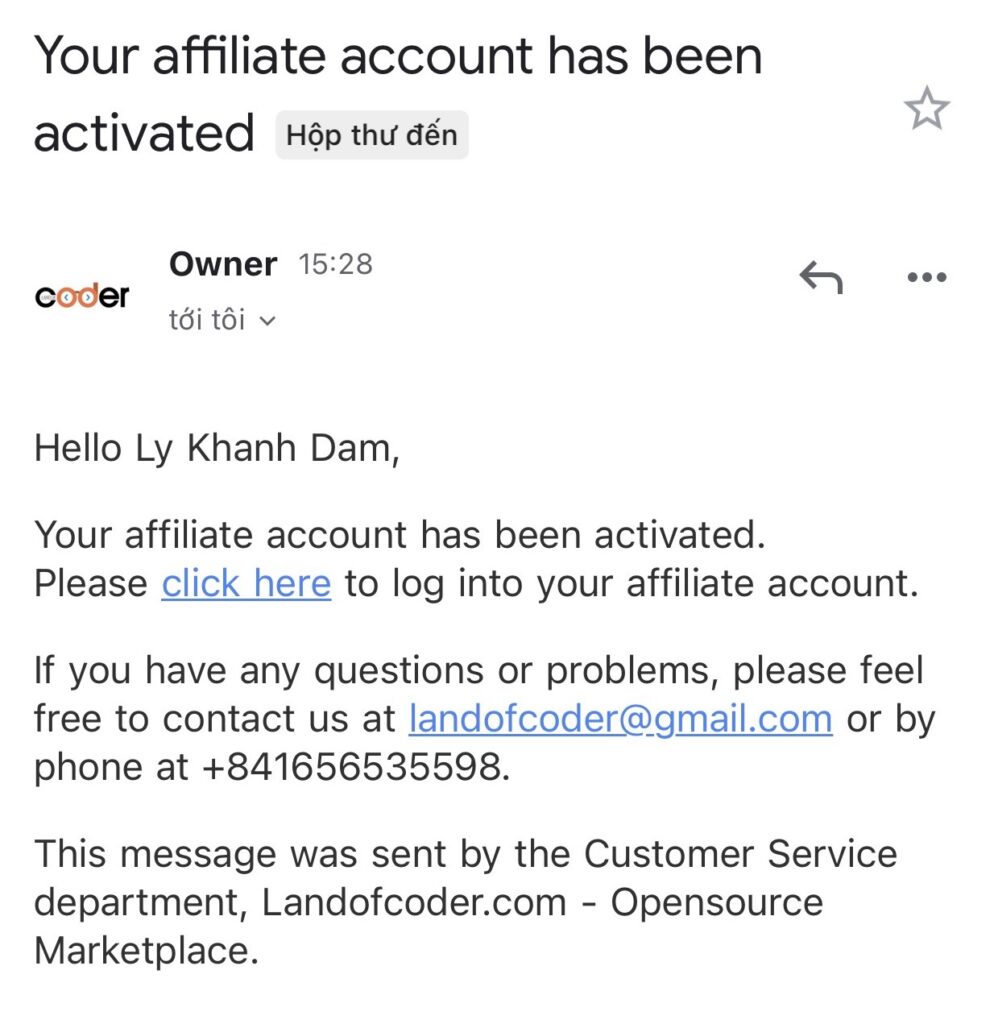
Task: Tap the text "to log into your affiliate account."
Action: pos(631,583)
